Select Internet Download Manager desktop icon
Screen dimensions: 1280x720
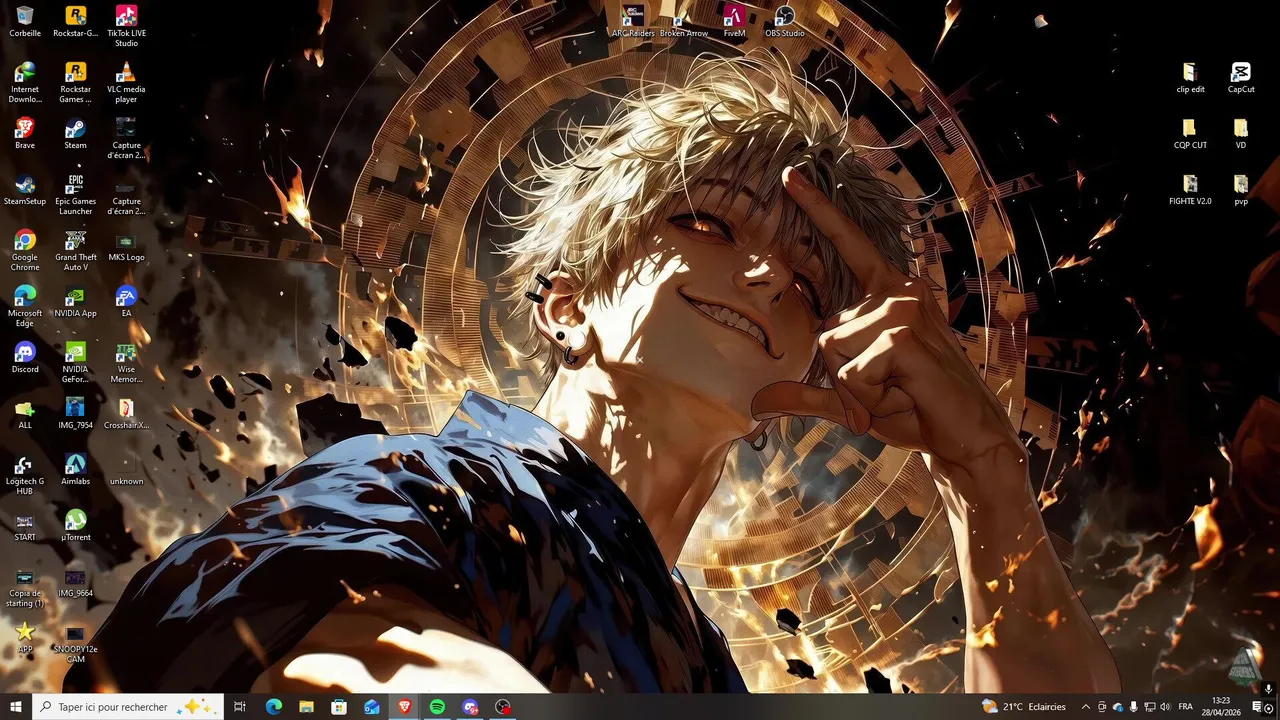pyautogui.click(x=25, y=82)
